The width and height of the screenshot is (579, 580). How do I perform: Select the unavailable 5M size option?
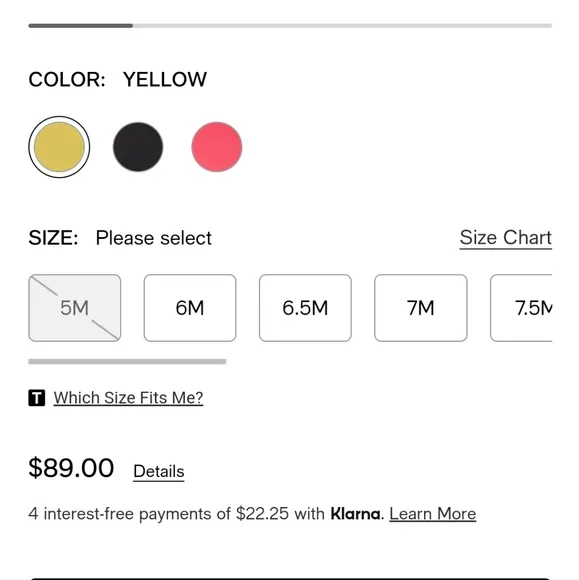click(75, 308)
